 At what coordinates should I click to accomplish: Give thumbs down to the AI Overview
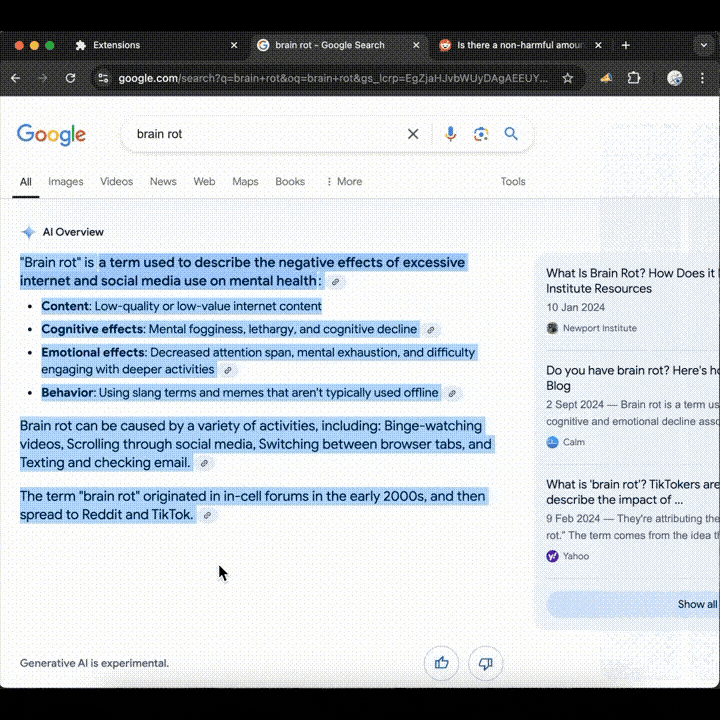point(485,663)
